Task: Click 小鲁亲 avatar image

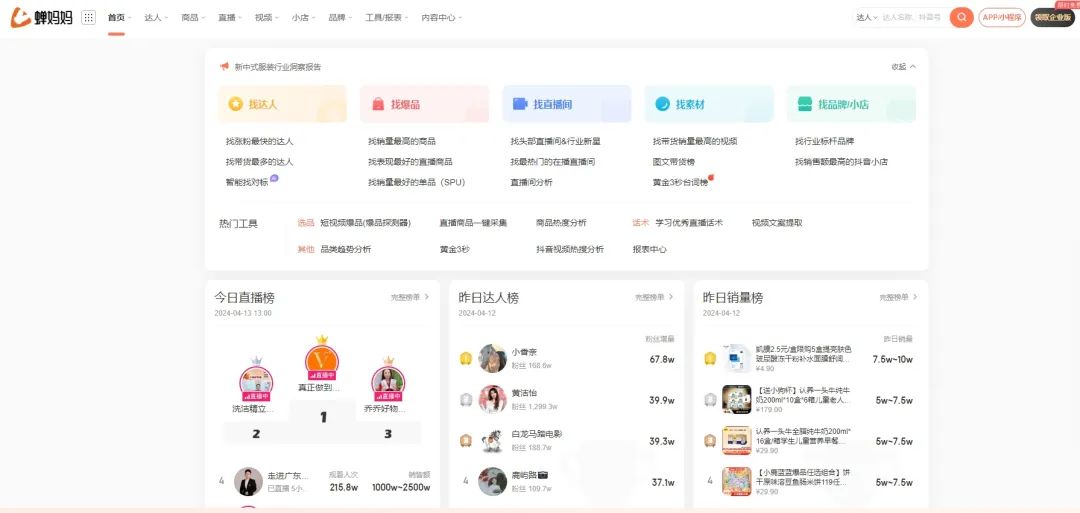Action: point(492,358)
